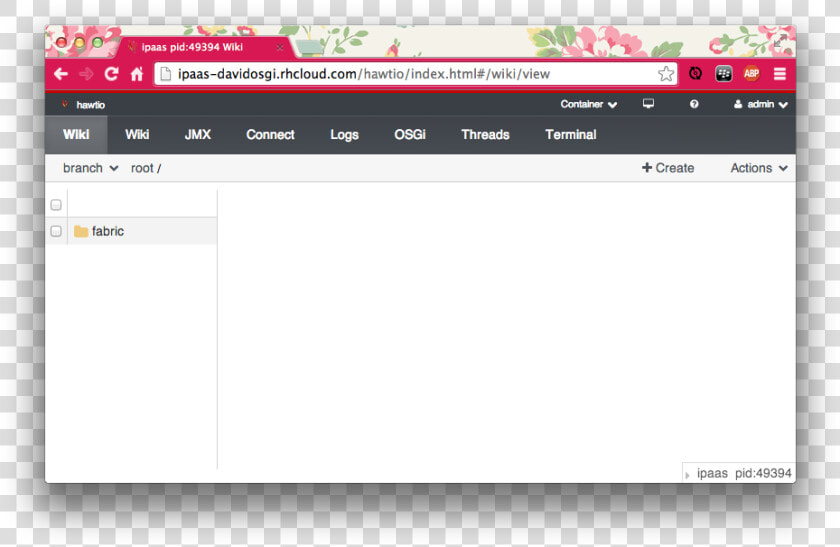840x547 pixels.
Task: Expand the admin user menu
Action: coord(760,104)
